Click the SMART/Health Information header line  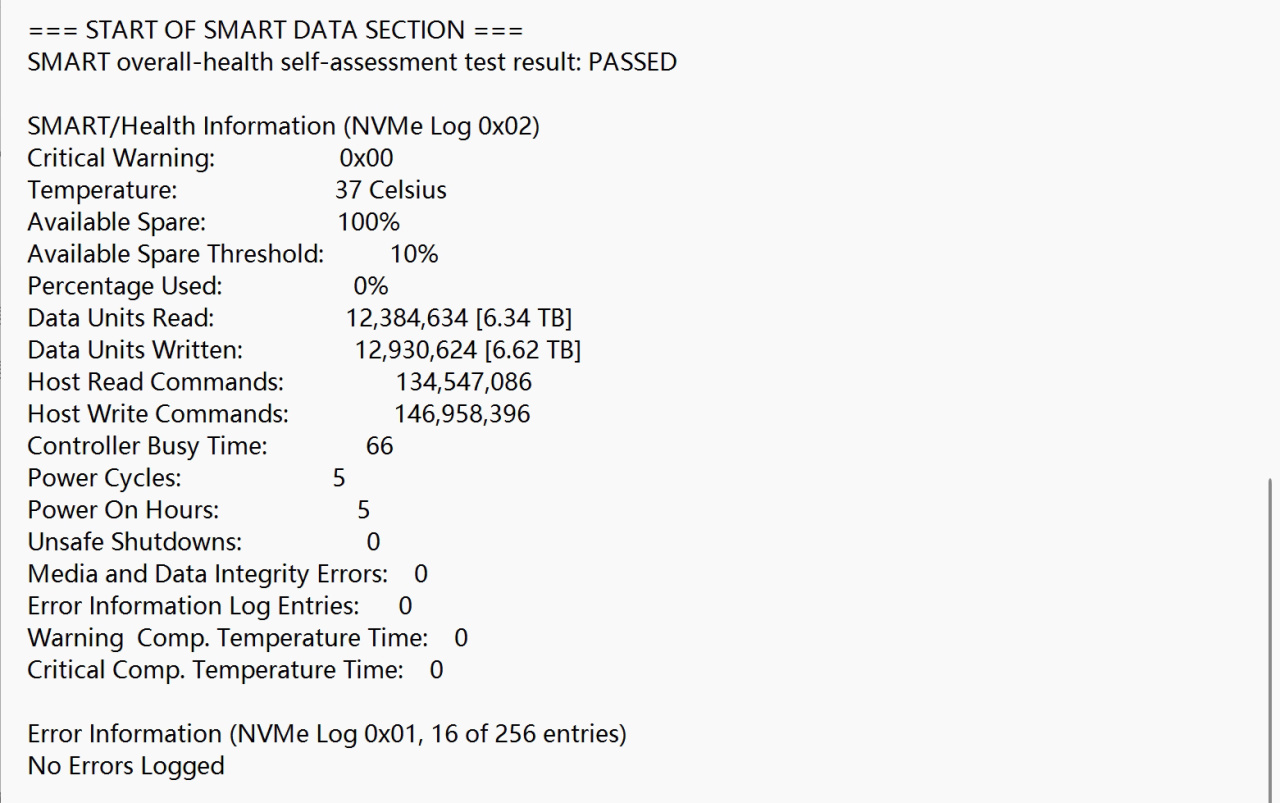pyautogui.click(x=283, y=126)
